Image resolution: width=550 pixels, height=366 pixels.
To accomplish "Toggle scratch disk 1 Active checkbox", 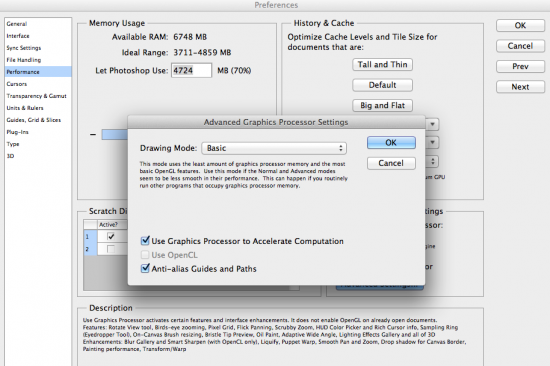I will [111, 237].
